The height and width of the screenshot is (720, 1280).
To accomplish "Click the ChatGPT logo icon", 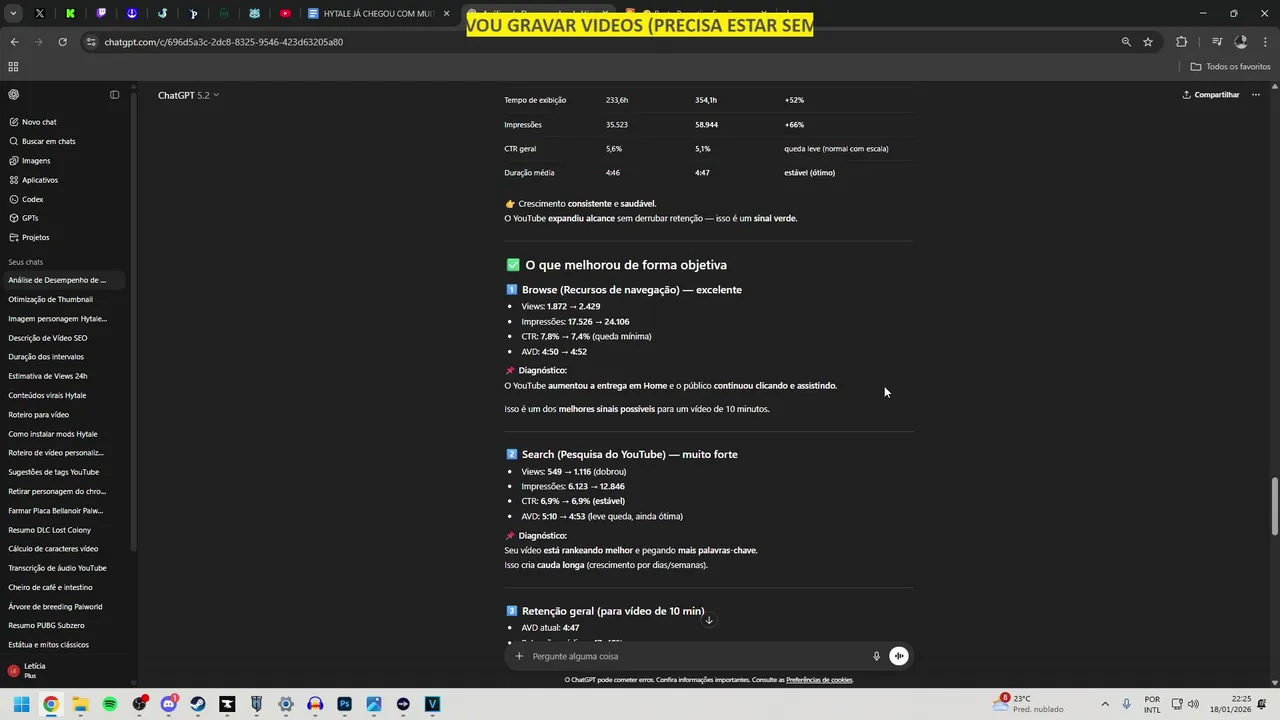I will pyautogui.click(x=14, y=95).
